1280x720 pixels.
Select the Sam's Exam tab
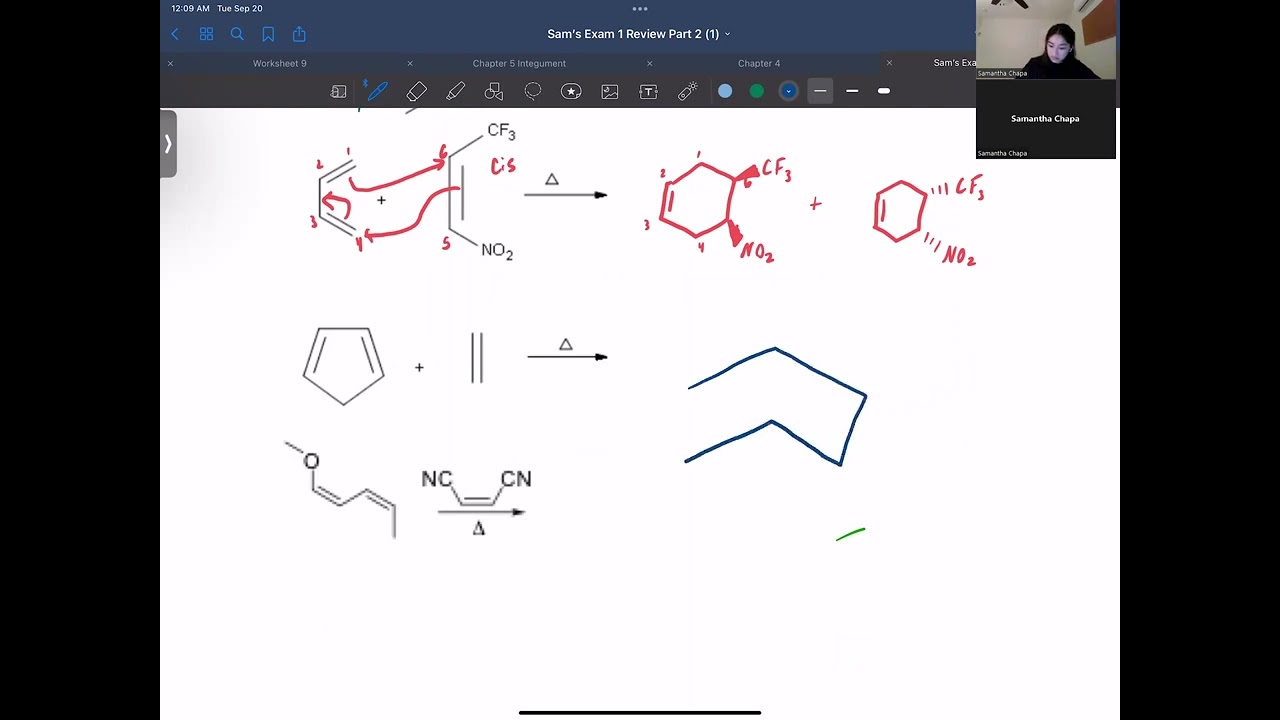click(954, 63)
